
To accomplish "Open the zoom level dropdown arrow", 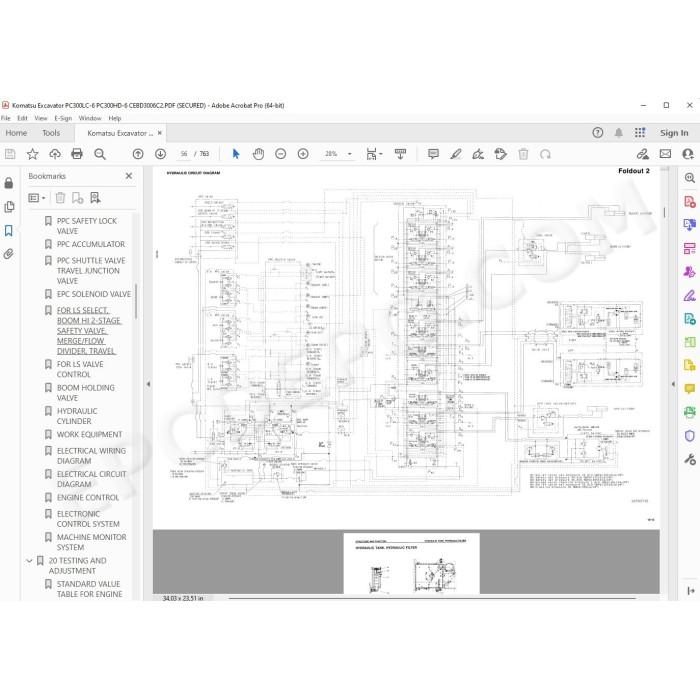I will [x=350, y=154].
